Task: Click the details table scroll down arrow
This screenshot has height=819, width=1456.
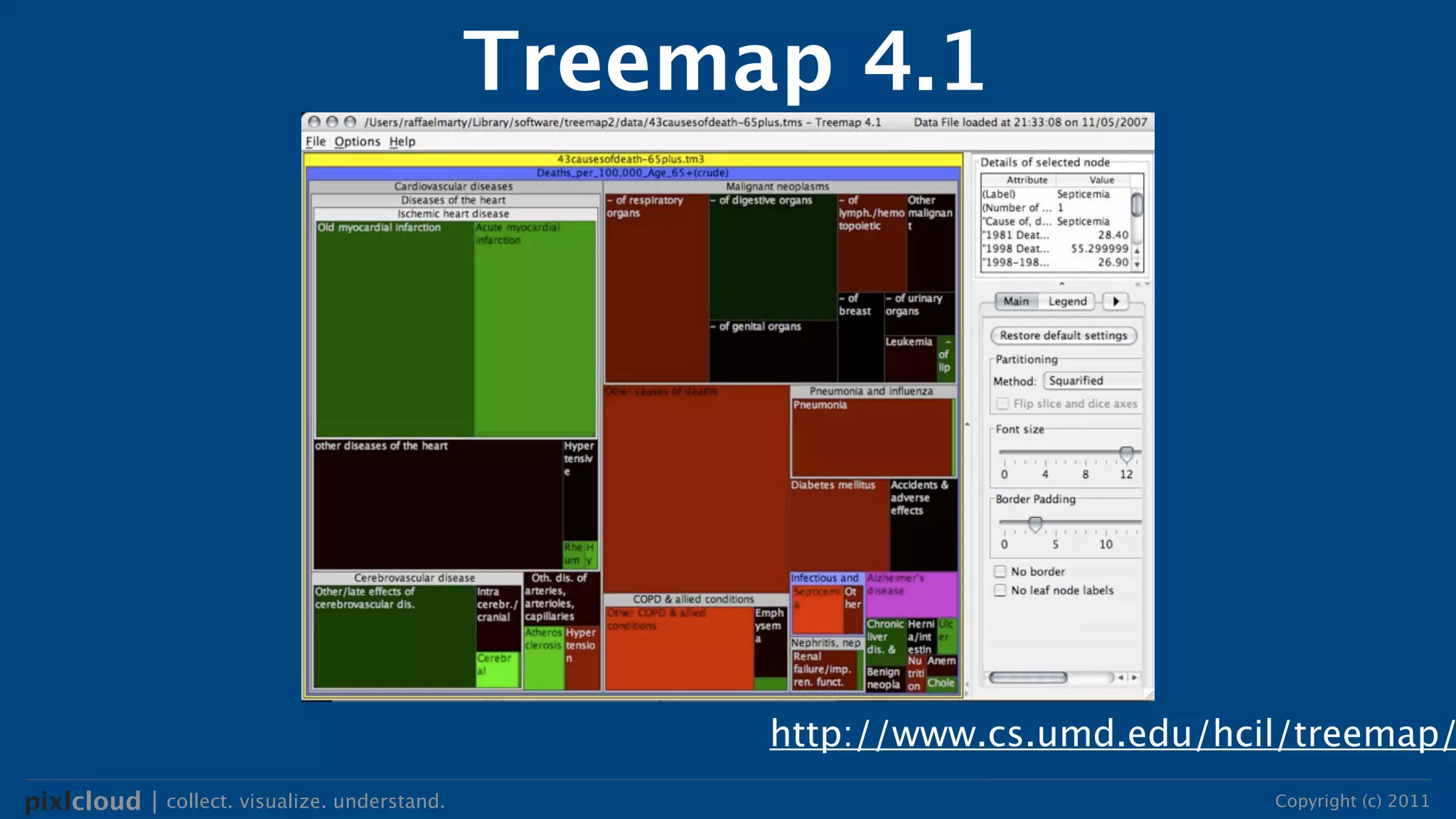Action: (x=1137, y=264)
